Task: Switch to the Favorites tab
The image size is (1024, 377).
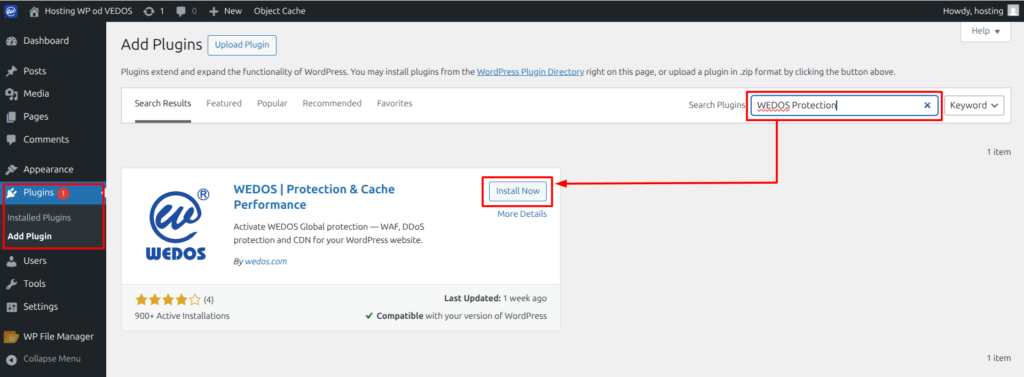Action: tap(394, 103)
